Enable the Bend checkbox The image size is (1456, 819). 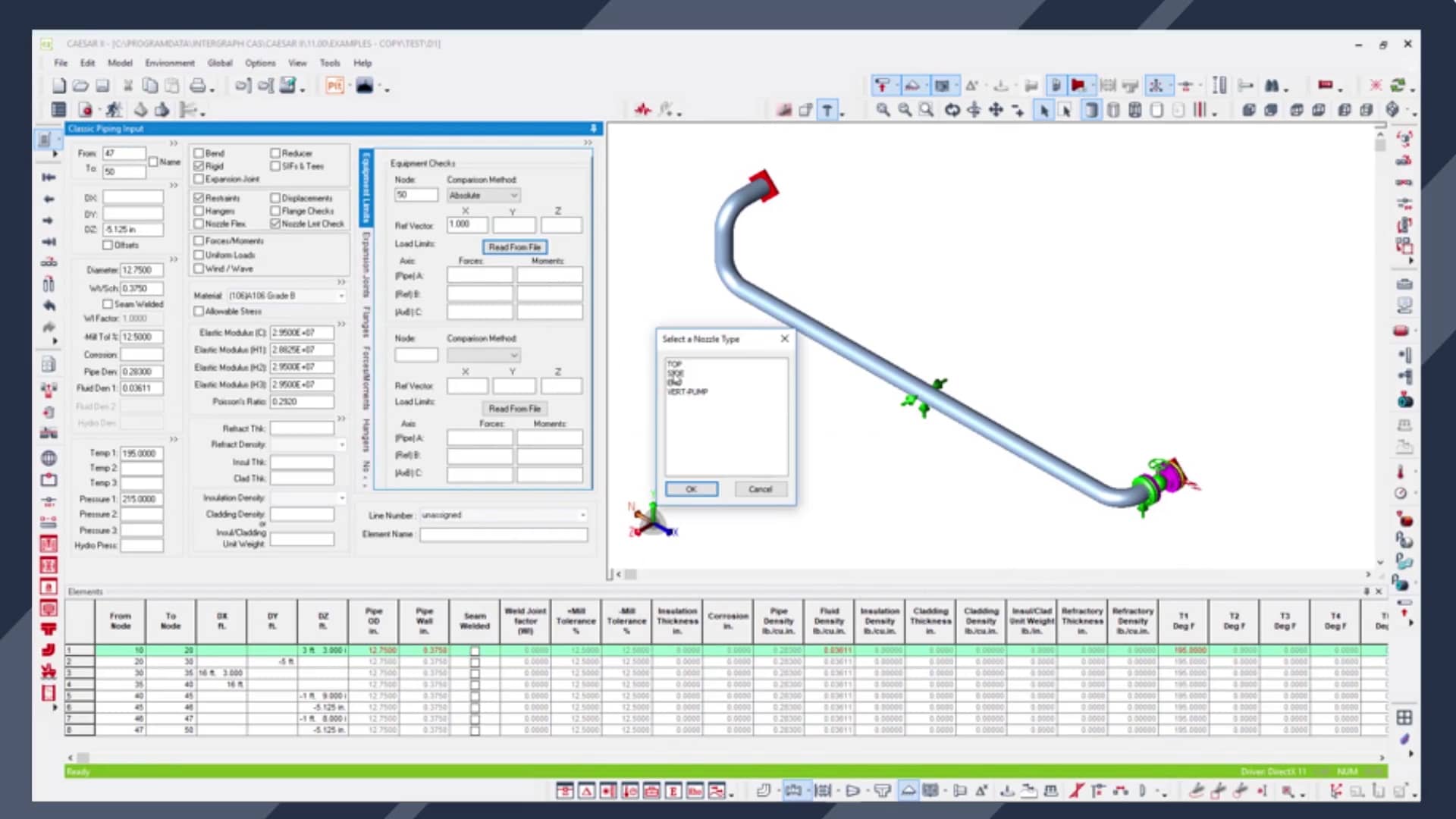[x=199, y=152]
